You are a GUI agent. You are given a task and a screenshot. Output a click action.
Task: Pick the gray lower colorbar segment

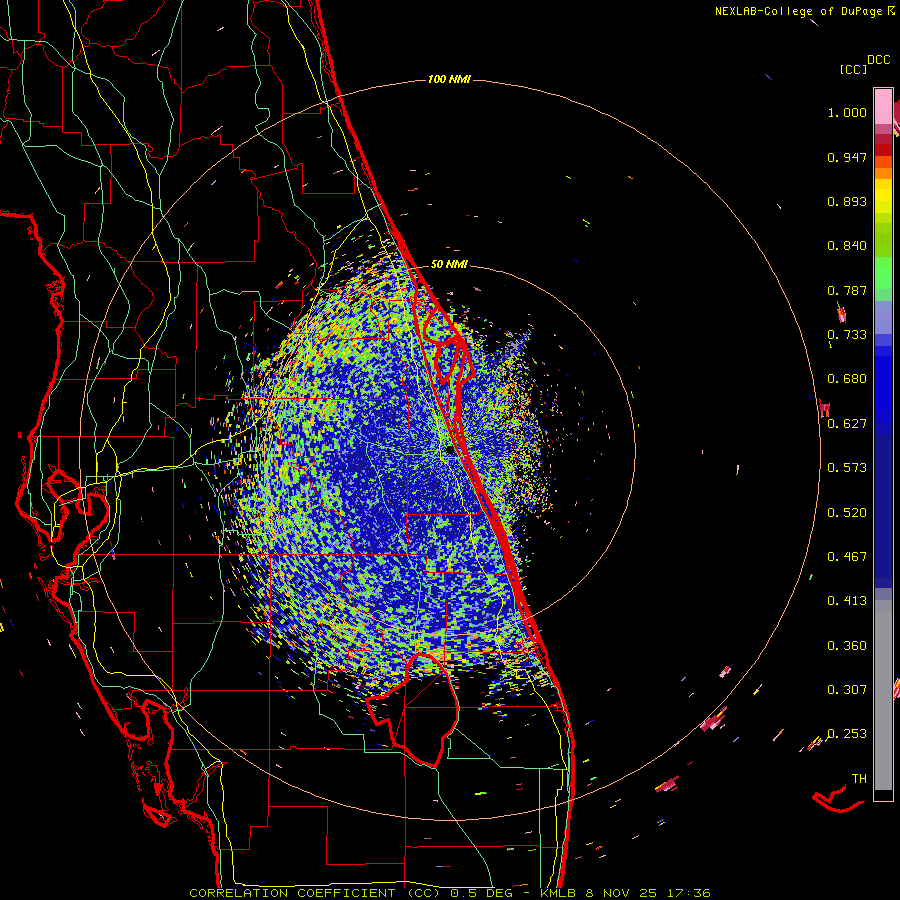[883, 695]
